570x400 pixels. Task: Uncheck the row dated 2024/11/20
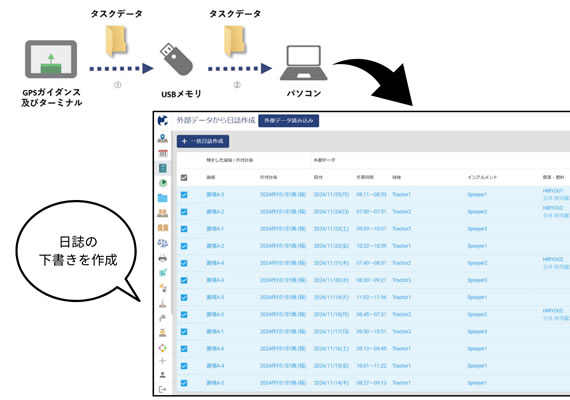pos(184,280)
